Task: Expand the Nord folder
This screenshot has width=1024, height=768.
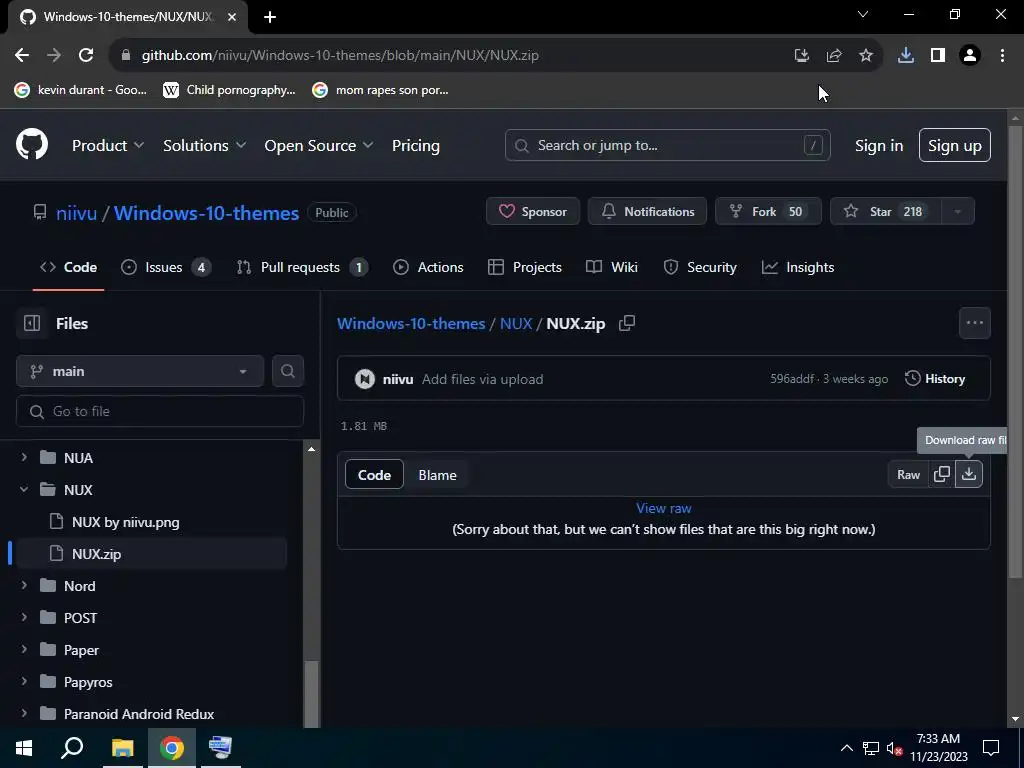Action: (x=24, y=585)
